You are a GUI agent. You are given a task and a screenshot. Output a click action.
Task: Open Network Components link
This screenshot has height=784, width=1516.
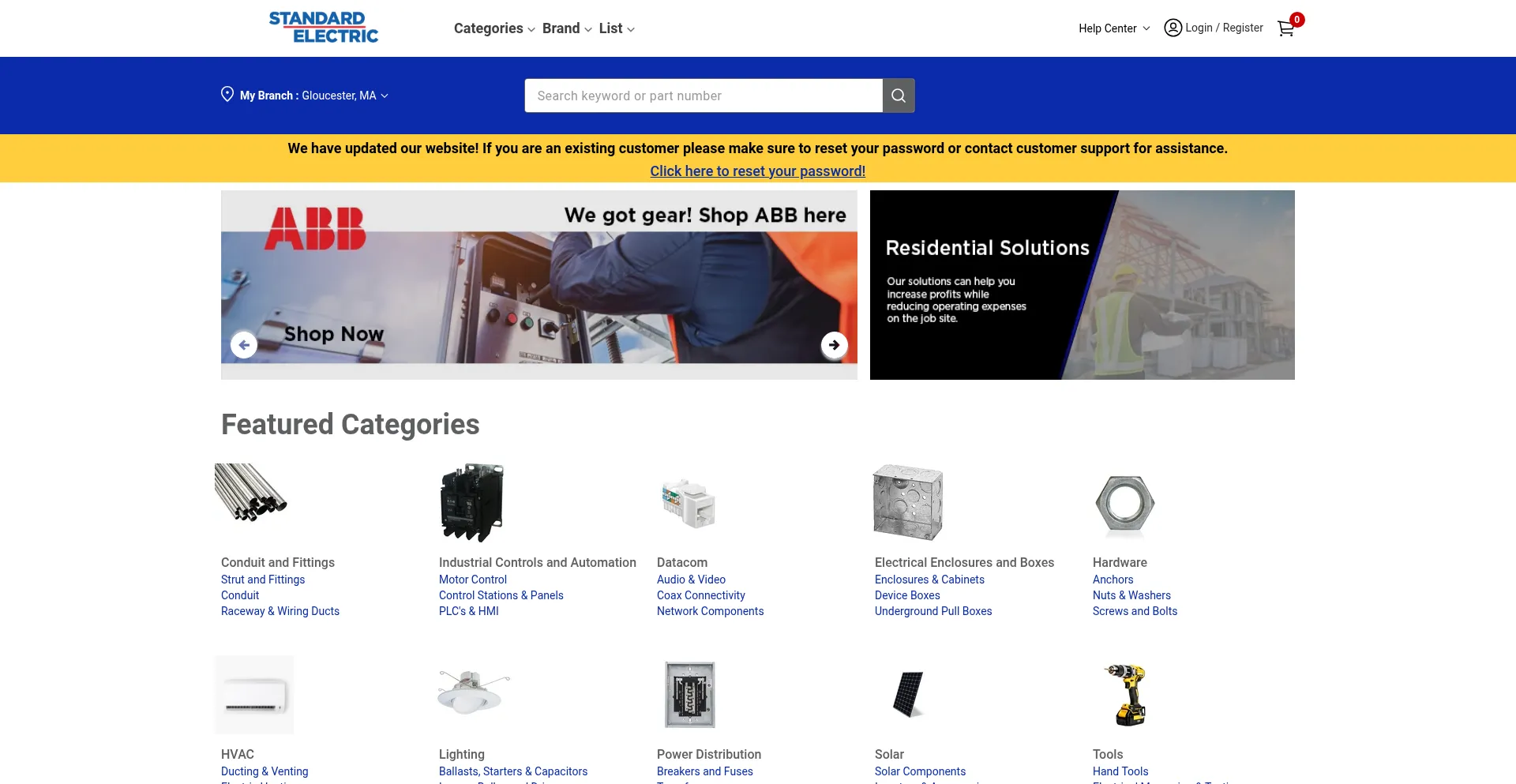point(711,611)
